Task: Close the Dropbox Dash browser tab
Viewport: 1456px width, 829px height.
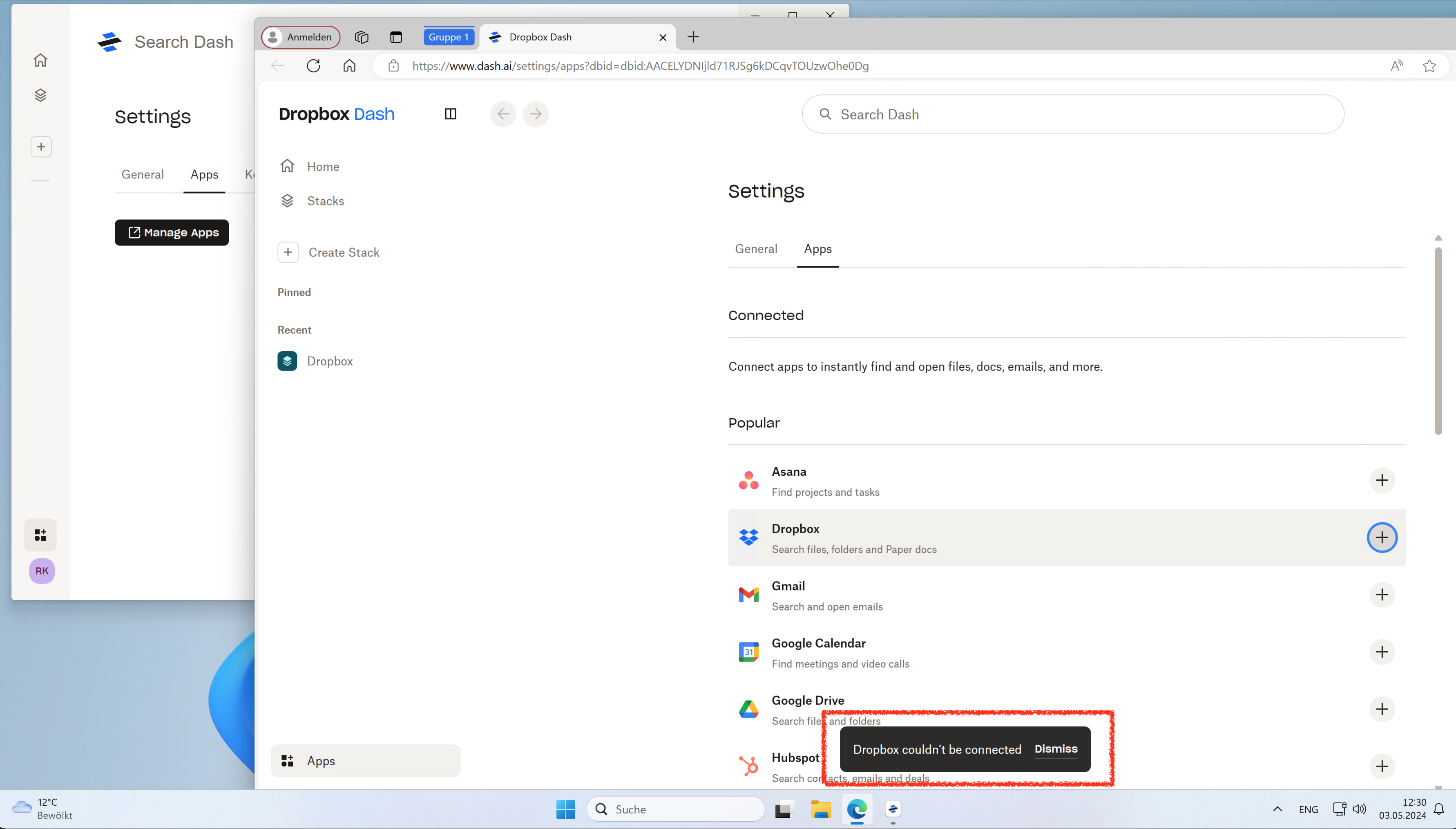Action: (663, 37)
